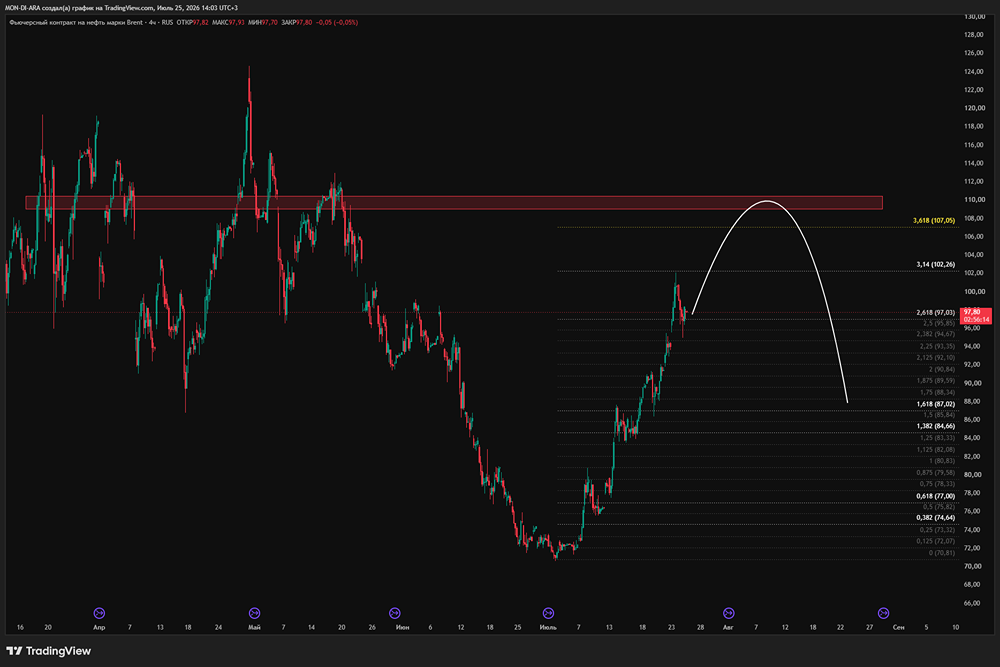Open the purple event marker above Июль
Viewport: 1000px width, 667px height.
click(548, 613)
